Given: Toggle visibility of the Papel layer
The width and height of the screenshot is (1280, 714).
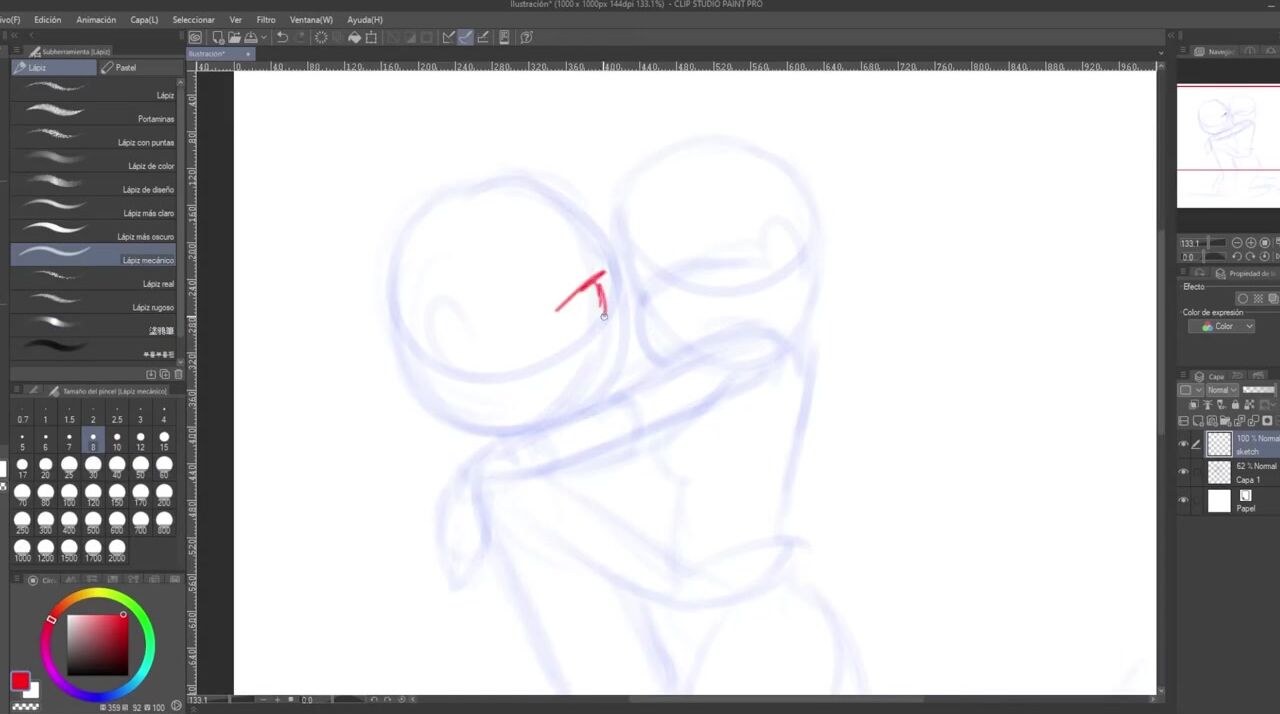Looking at the screenshot, I should coord(1184,500).
